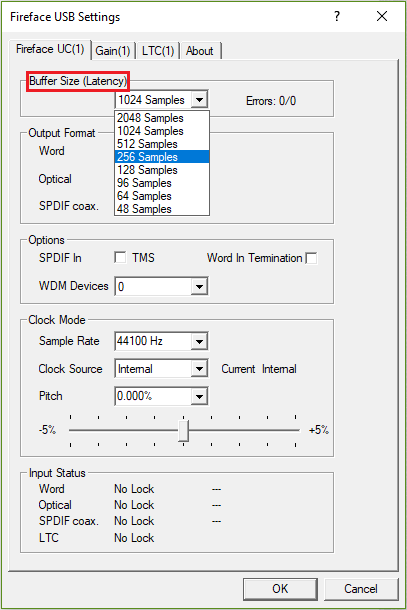This screenshot has height=610, width=407.
Task: Expand the Clock Source dropdown
Action: tap(199, 368)
